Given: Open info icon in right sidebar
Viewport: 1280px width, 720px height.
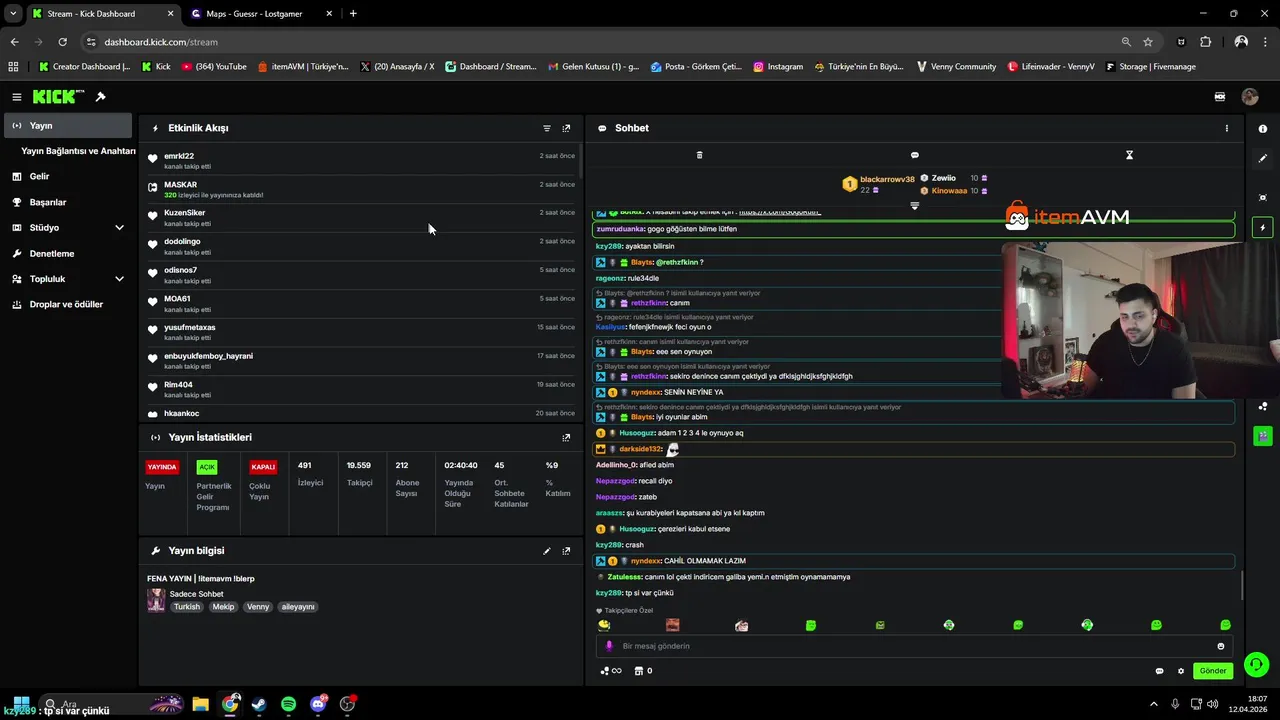Looking at the screenshot, I should 1263,129.
